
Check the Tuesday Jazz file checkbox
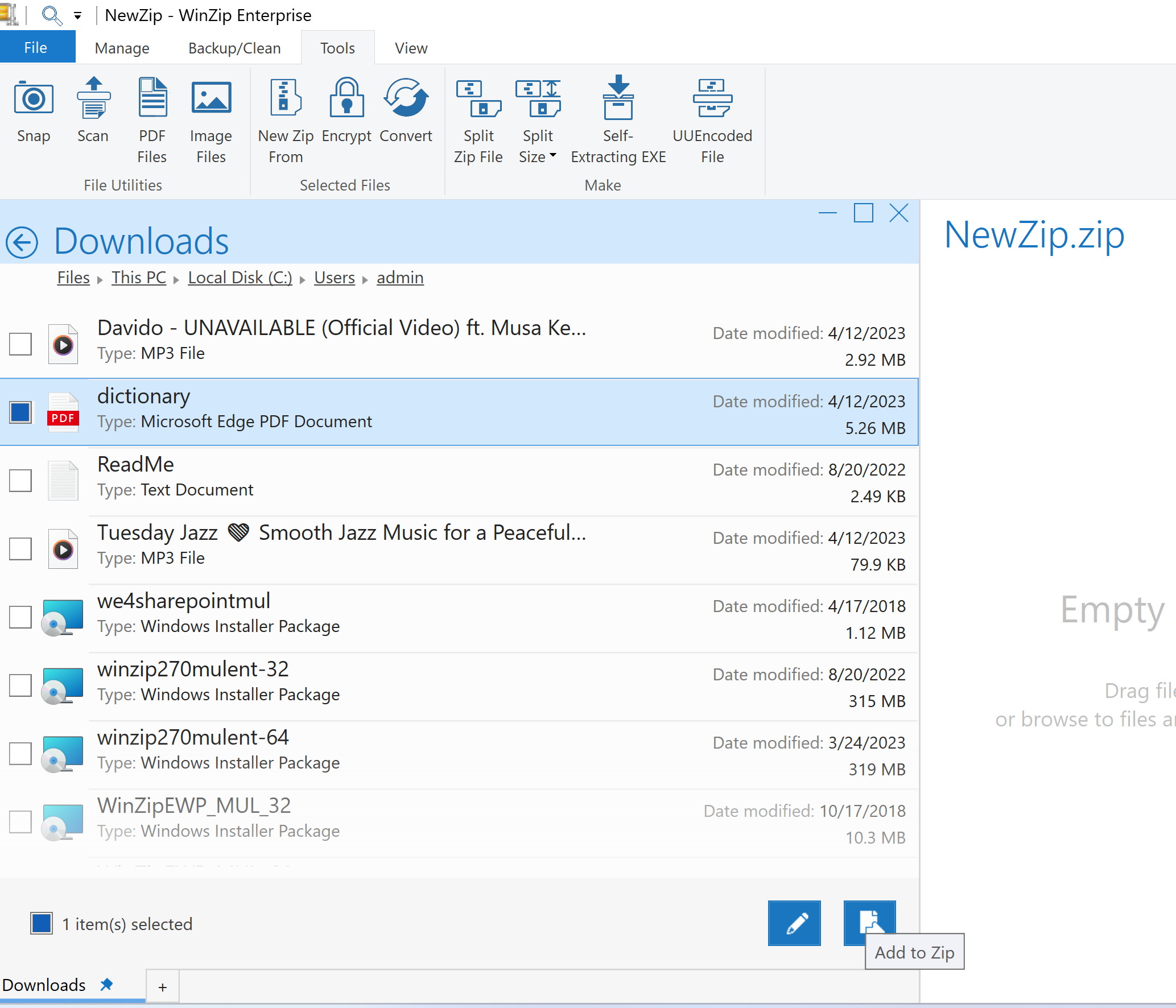20,548
